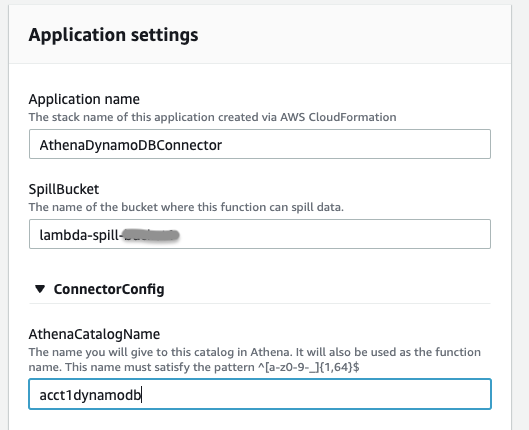
Task: Click the Application settings heading
Action: pos(113,35)
